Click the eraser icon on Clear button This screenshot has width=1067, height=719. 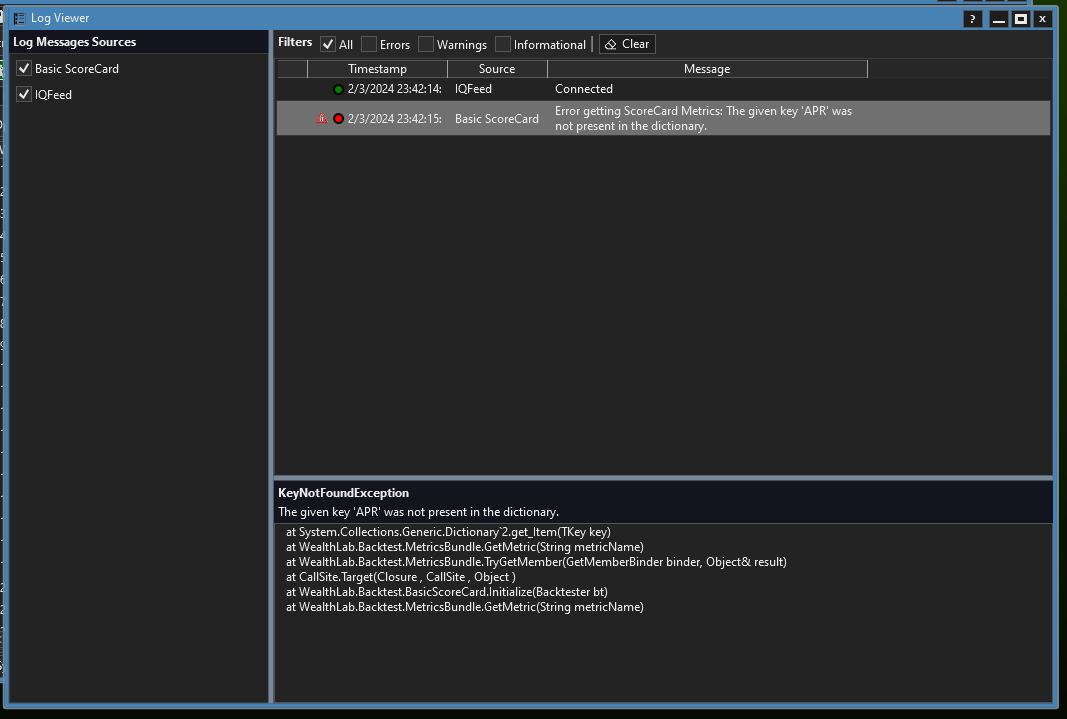(610, 44)
